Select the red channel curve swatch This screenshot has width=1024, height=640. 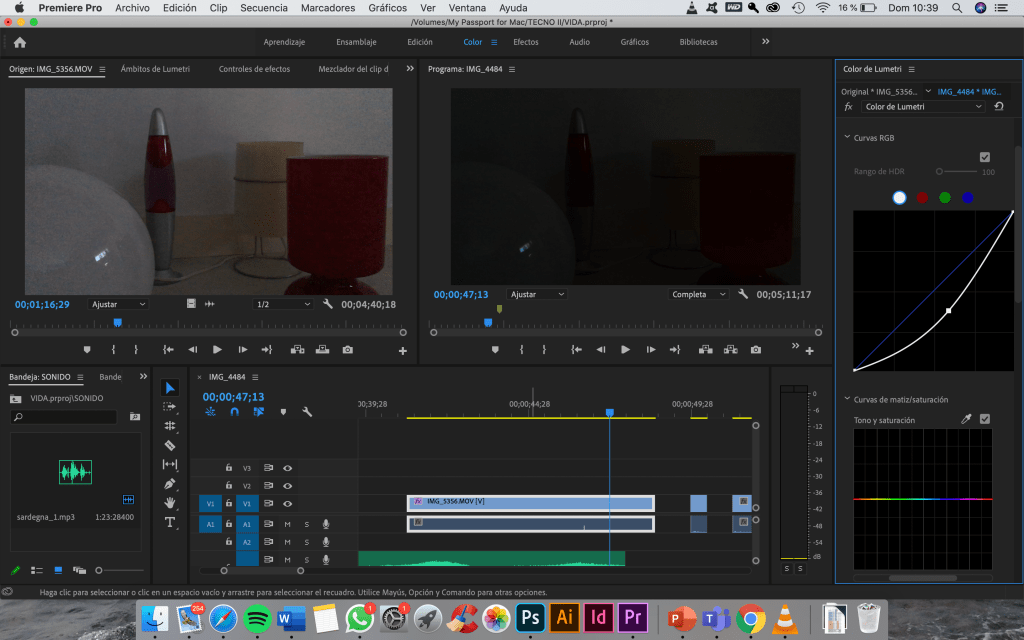(922, 198)
